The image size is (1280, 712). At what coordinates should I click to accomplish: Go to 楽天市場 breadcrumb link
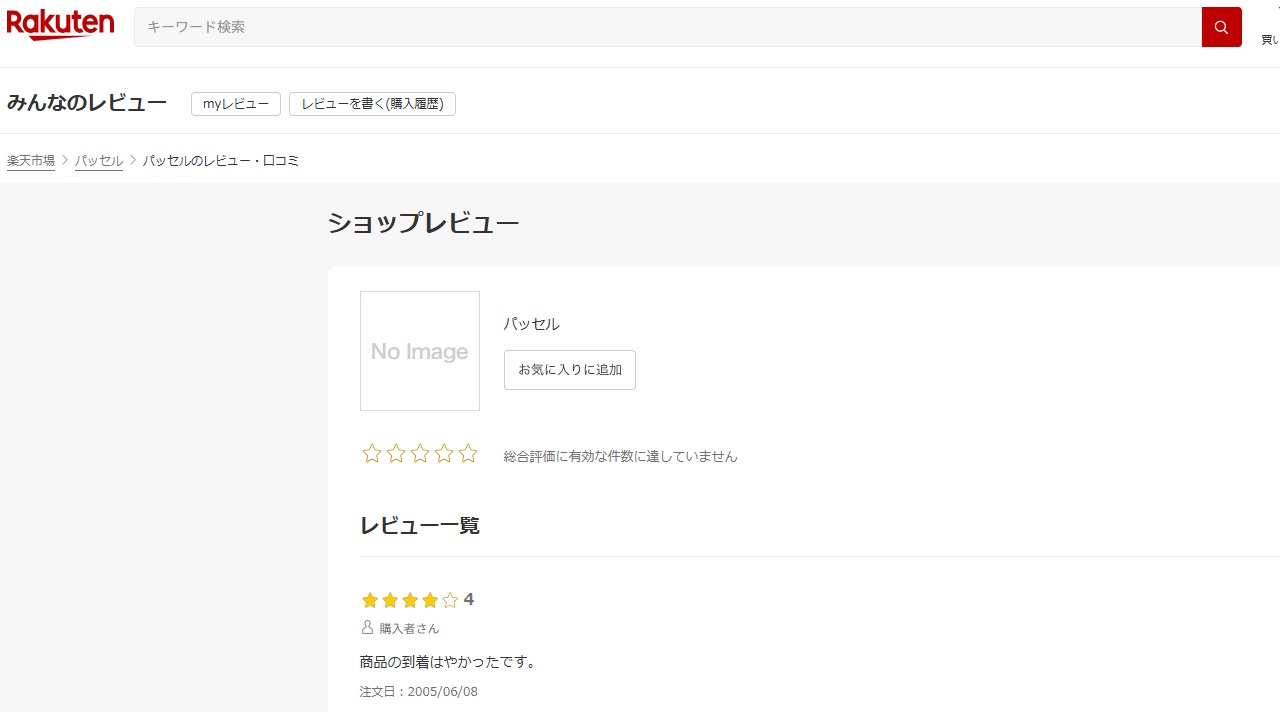31,161
